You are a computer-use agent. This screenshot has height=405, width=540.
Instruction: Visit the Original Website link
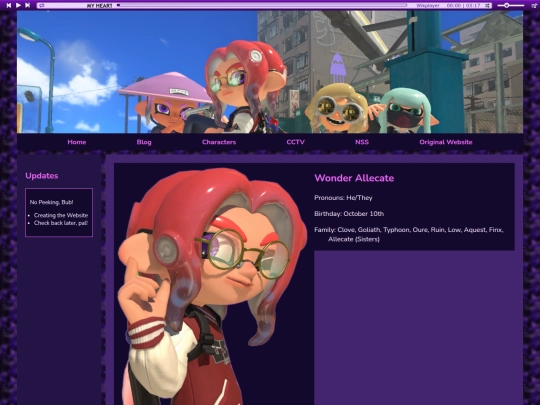pos(446,142)
